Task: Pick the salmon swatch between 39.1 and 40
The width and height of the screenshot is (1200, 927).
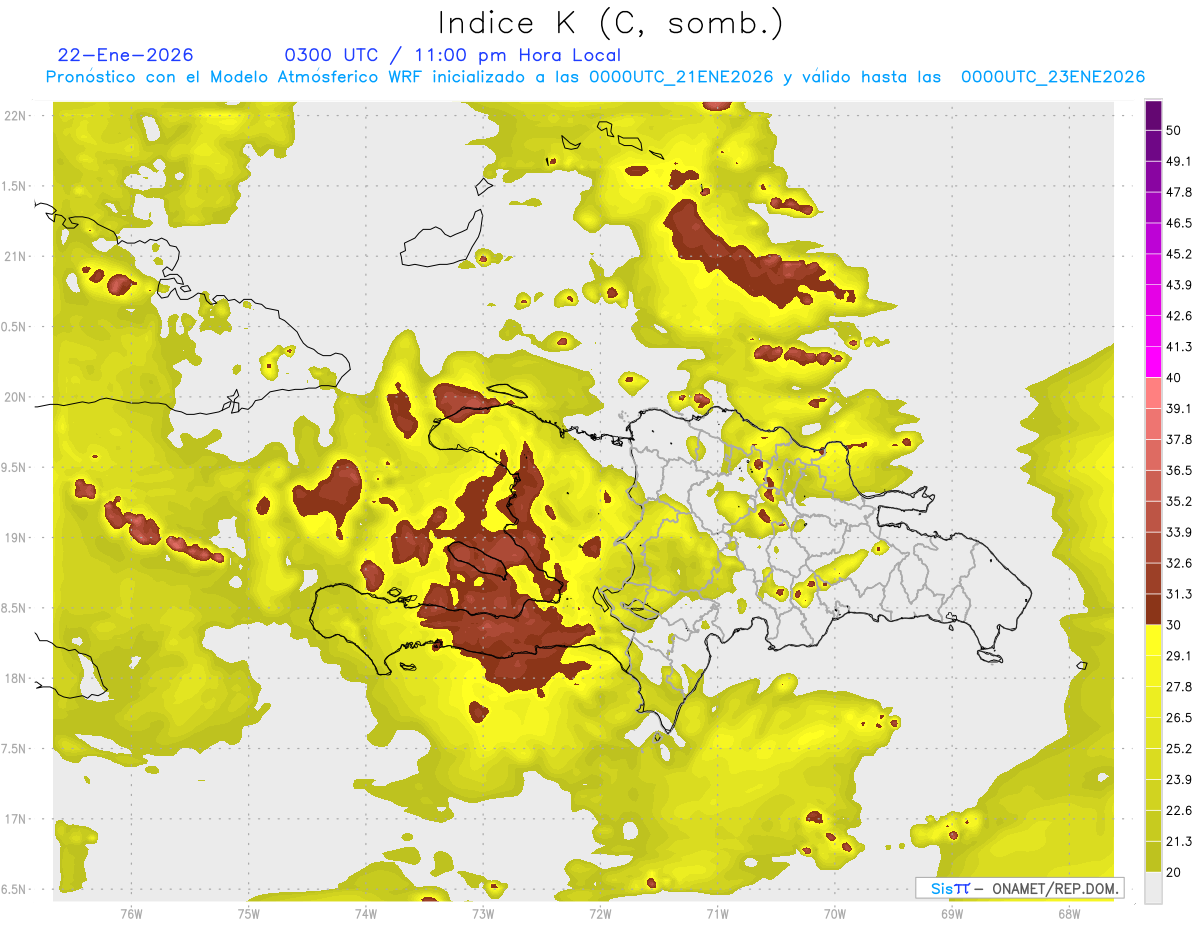Action: pos(1153,393)
